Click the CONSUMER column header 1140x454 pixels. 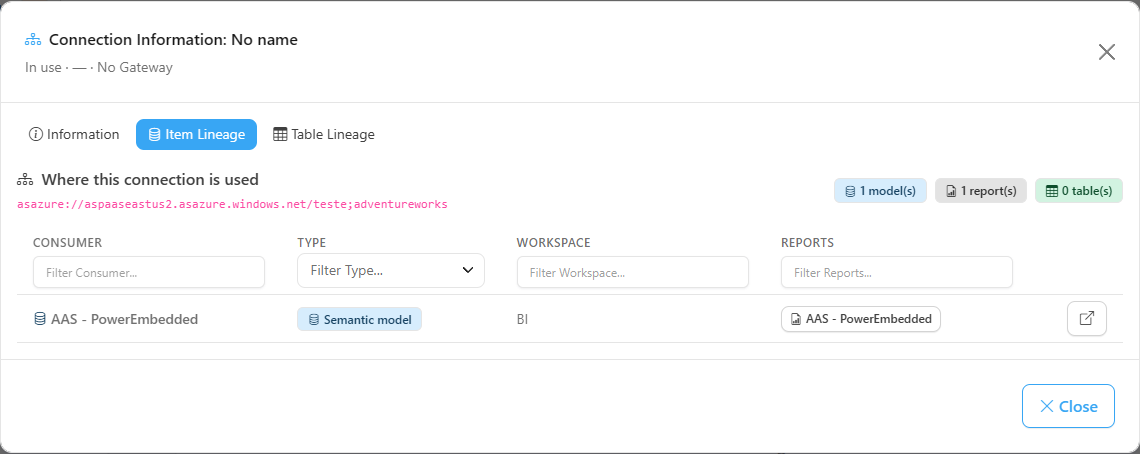[x=68, y=242]
